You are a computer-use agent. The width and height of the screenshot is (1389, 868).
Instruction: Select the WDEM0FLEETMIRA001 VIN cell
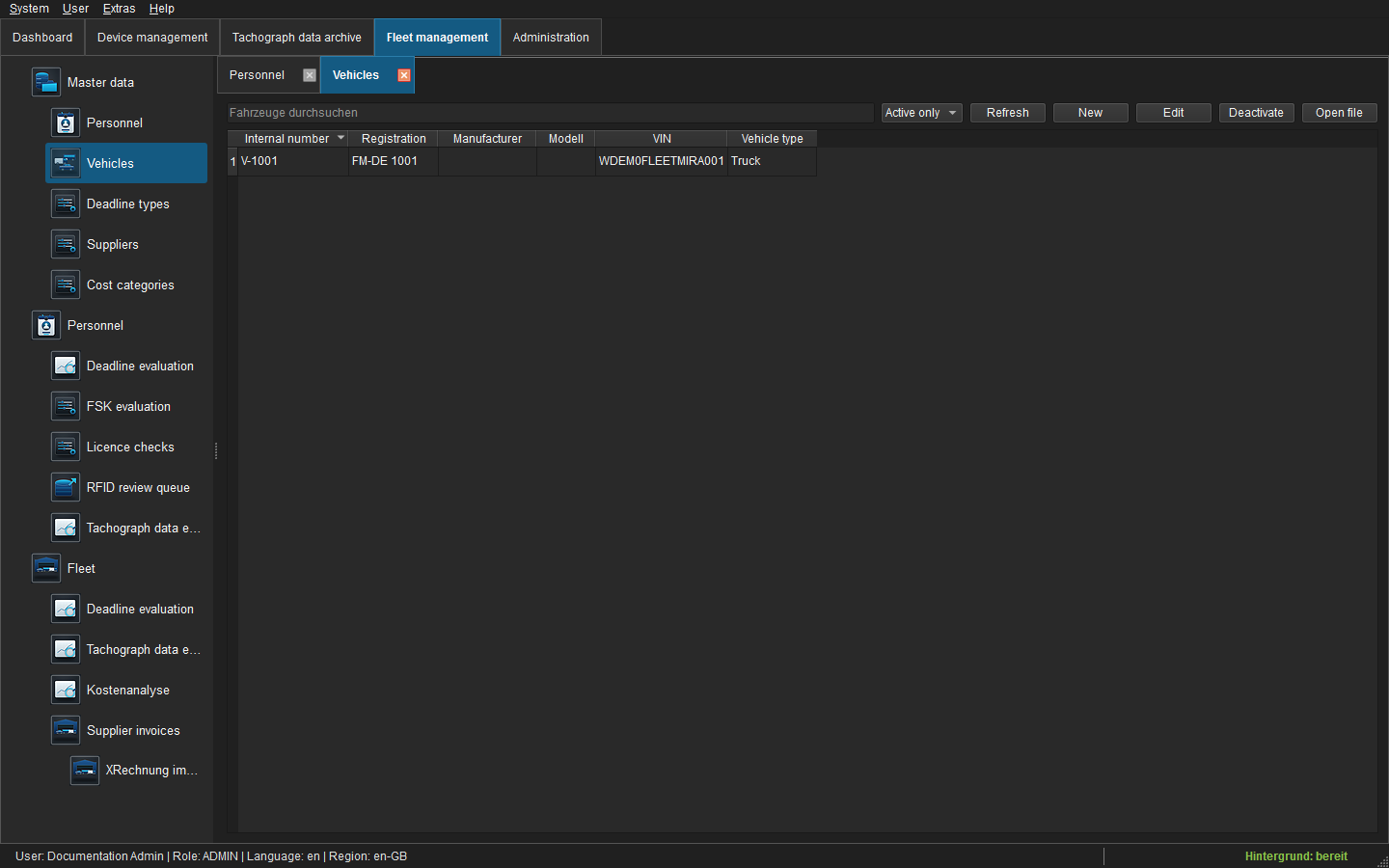[661, 161]
